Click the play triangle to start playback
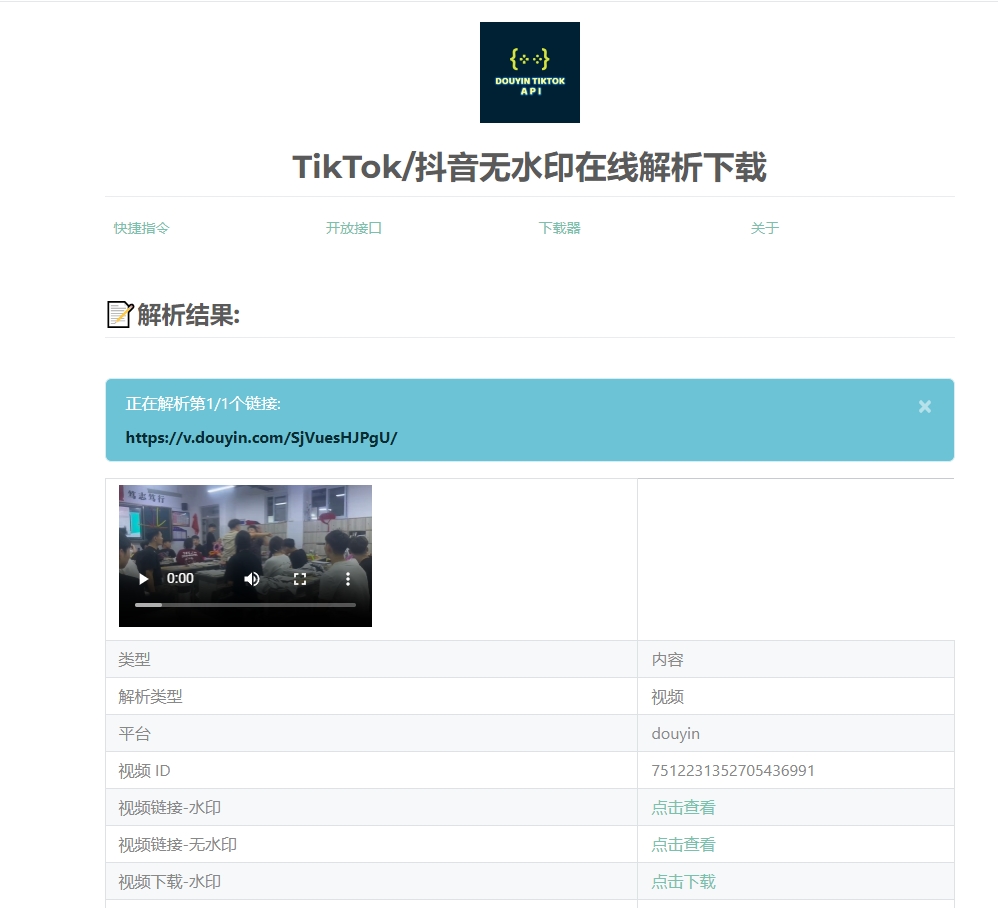The width and height of the screenshot is (998, 908). (143, 579)
